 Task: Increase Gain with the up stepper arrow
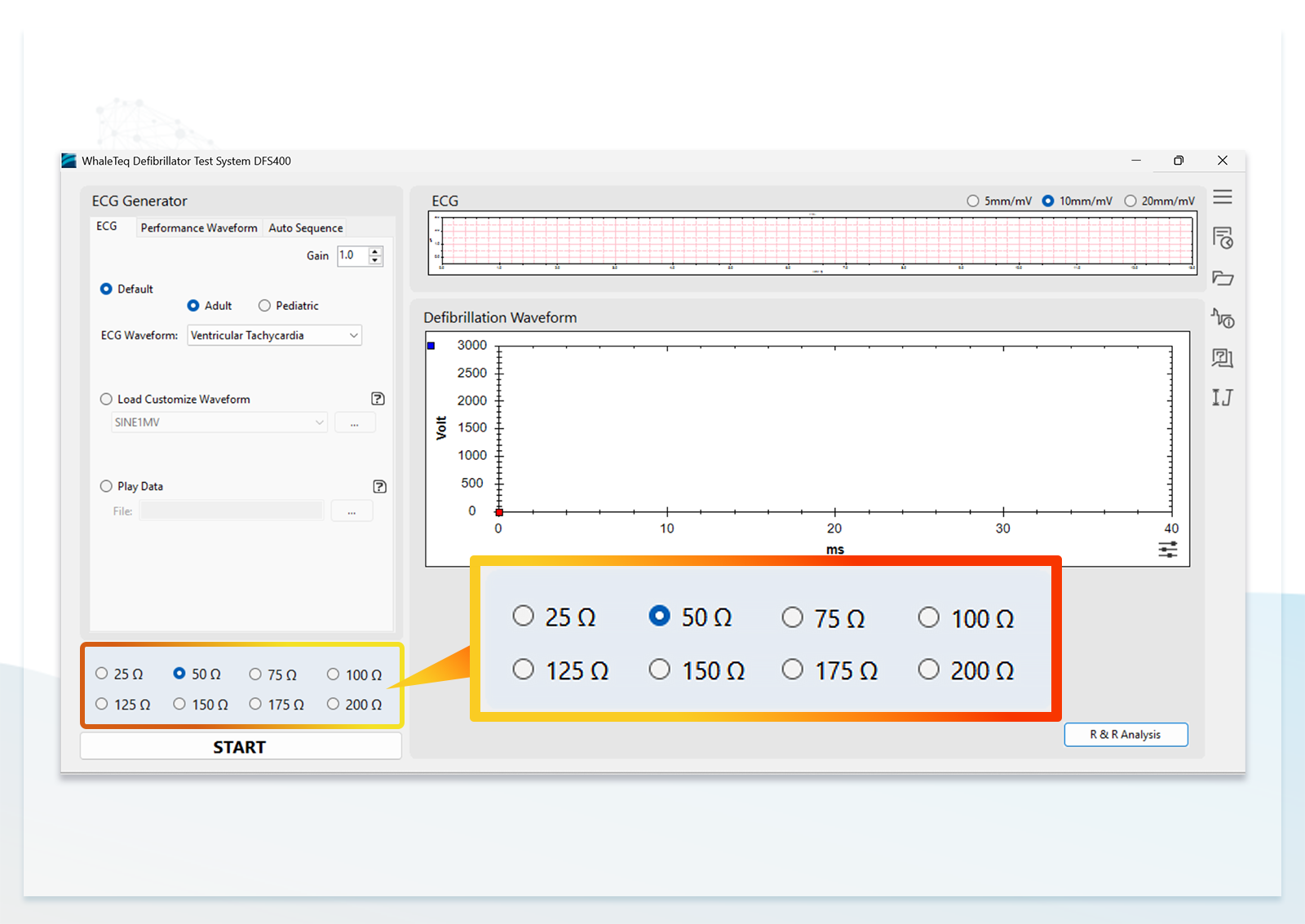click(x=375, y=251)
